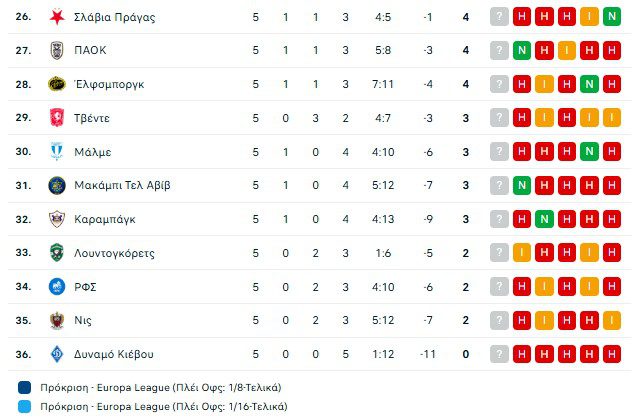Click the green N result in PAOK row
Image resolution: width=636 pixels, height=417 pixels.
(x=522, y=50)
